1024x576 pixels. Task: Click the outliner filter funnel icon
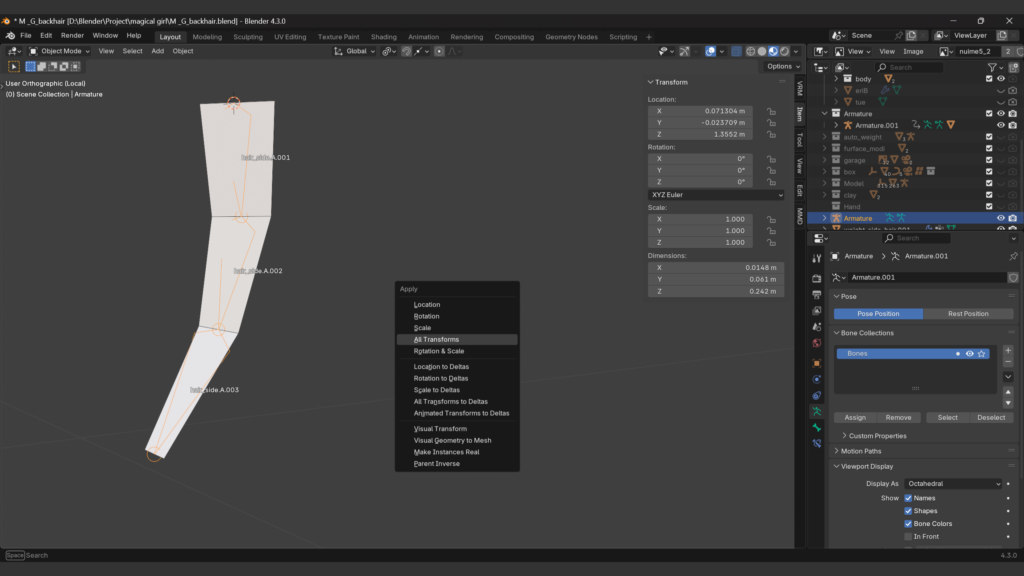(x=993, y=67)
